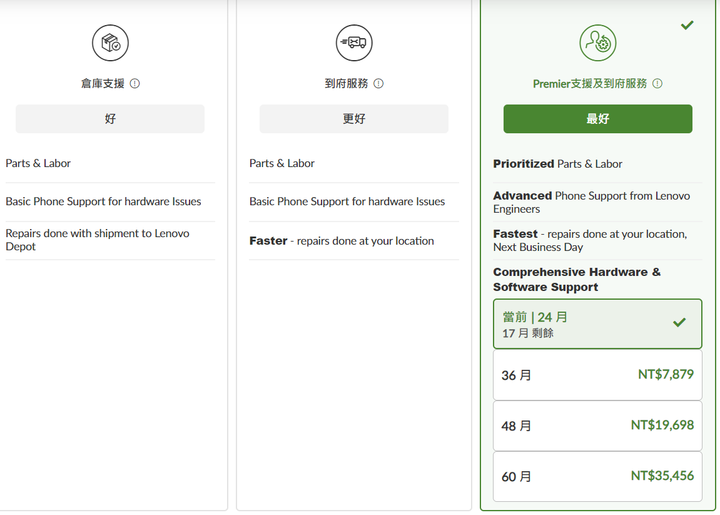Select the 36 月 plan option

597,375
